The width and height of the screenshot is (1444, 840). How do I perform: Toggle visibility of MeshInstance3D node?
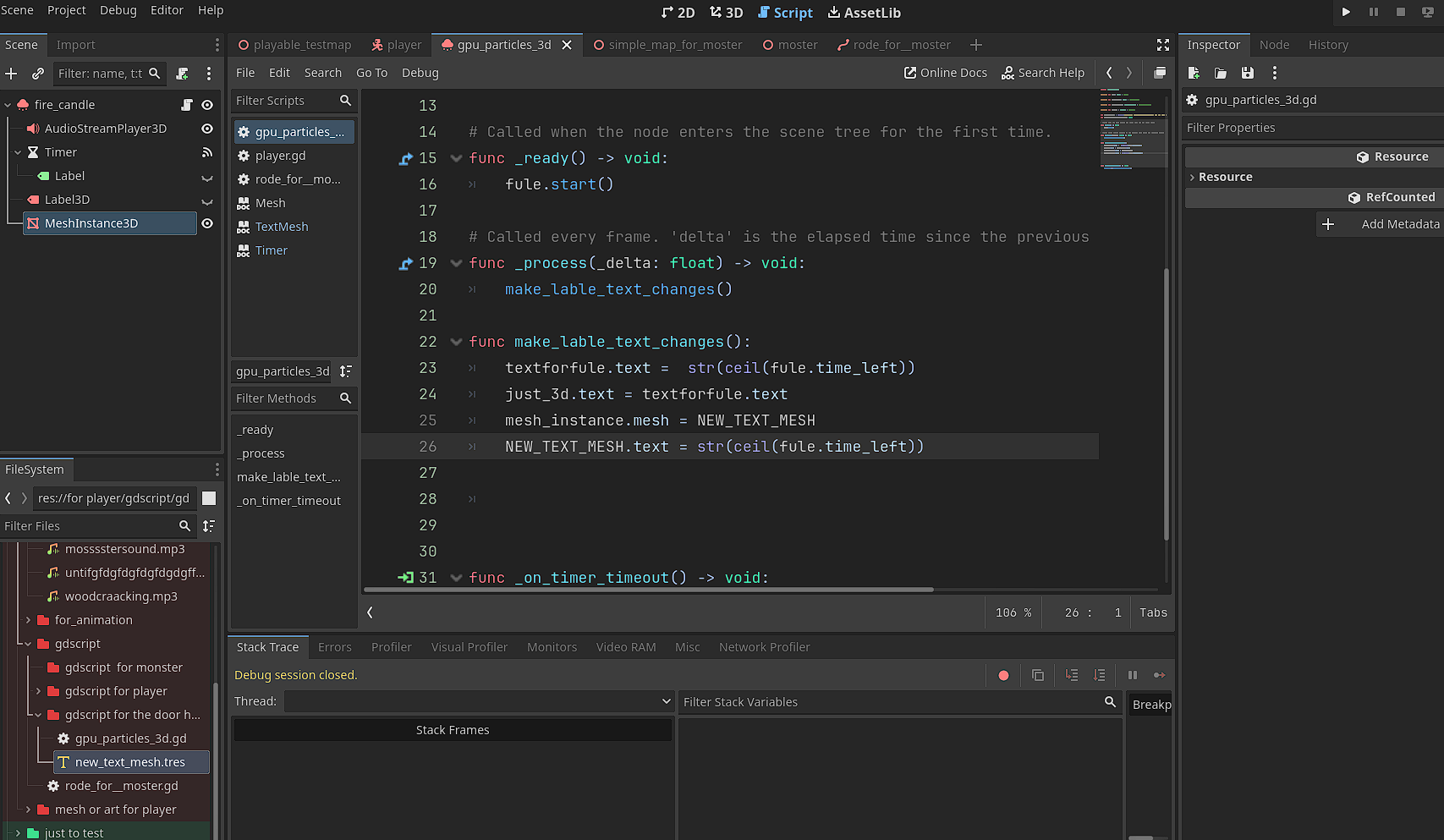207,223
